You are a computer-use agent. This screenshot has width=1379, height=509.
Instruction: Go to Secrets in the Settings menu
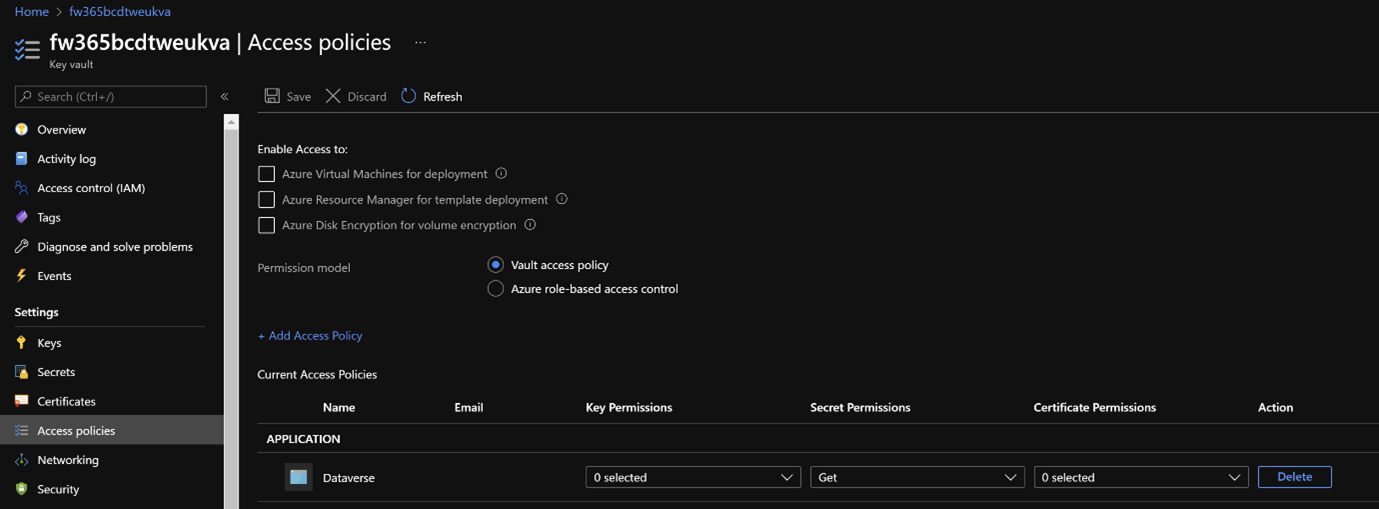click(56, 372)
